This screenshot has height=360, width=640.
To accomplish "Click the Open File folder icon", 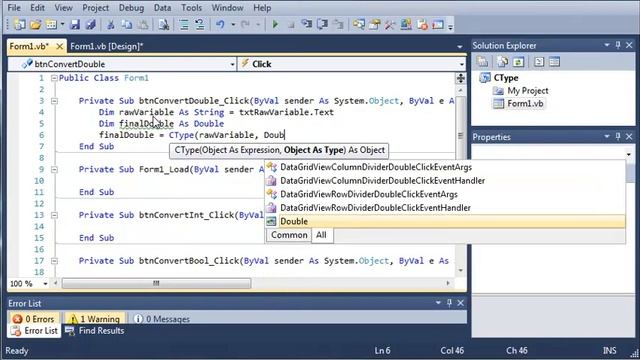I will (36, 24).
